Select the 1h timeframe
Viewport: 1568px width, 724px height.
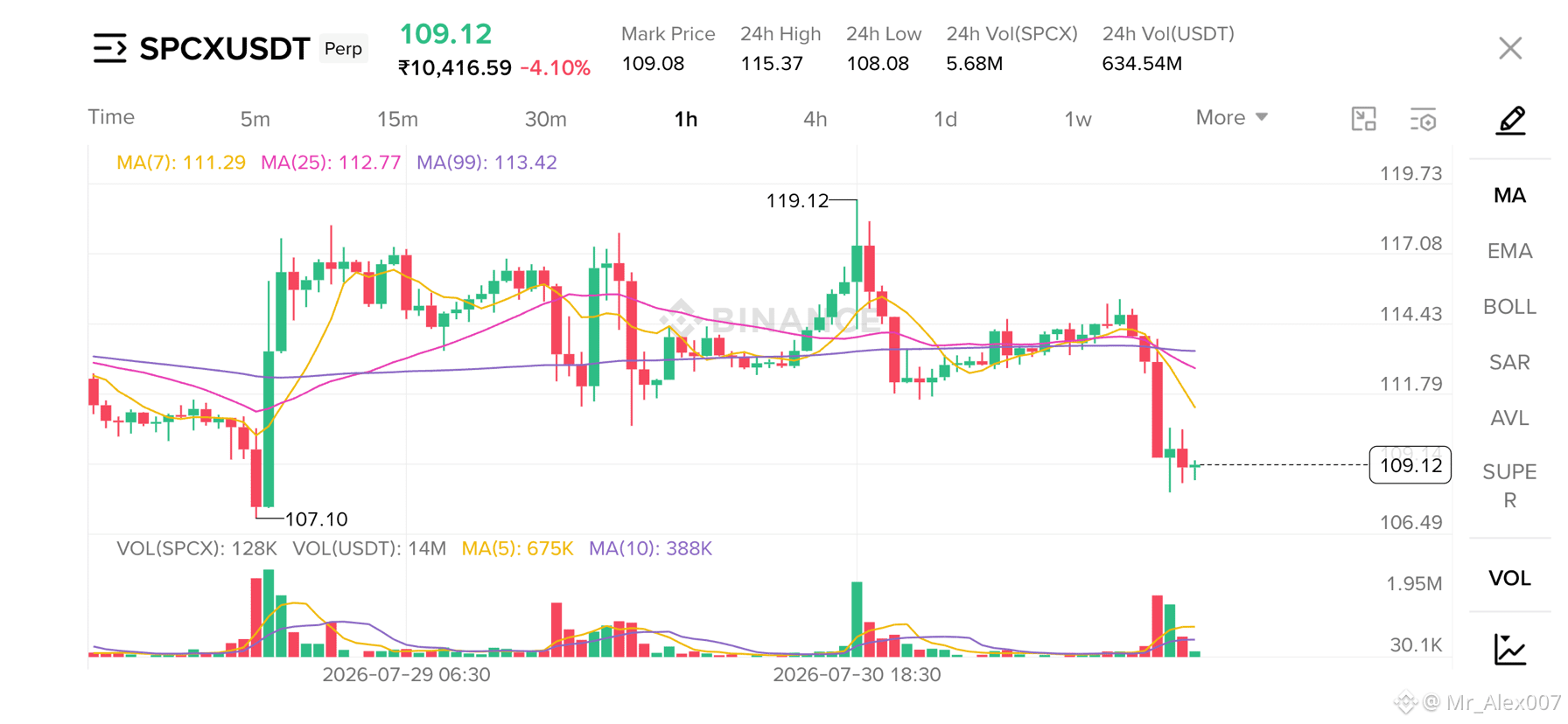point(685,119)
